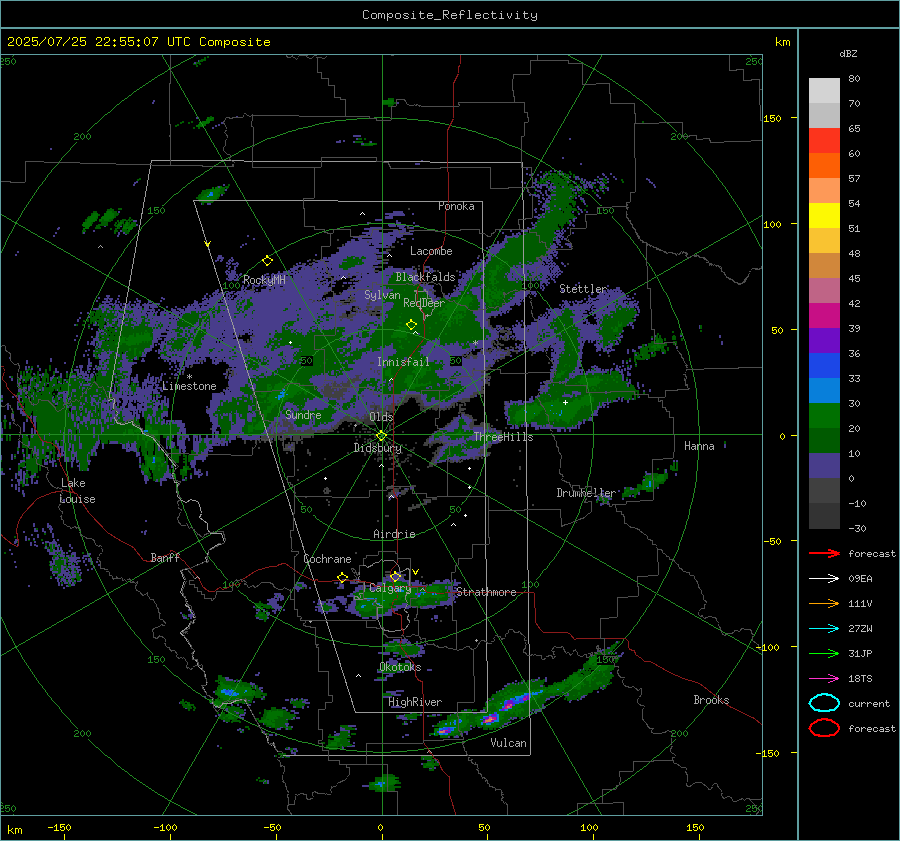Click the Brooks city label
The image size is (900, 841).
tap(711, 700)
